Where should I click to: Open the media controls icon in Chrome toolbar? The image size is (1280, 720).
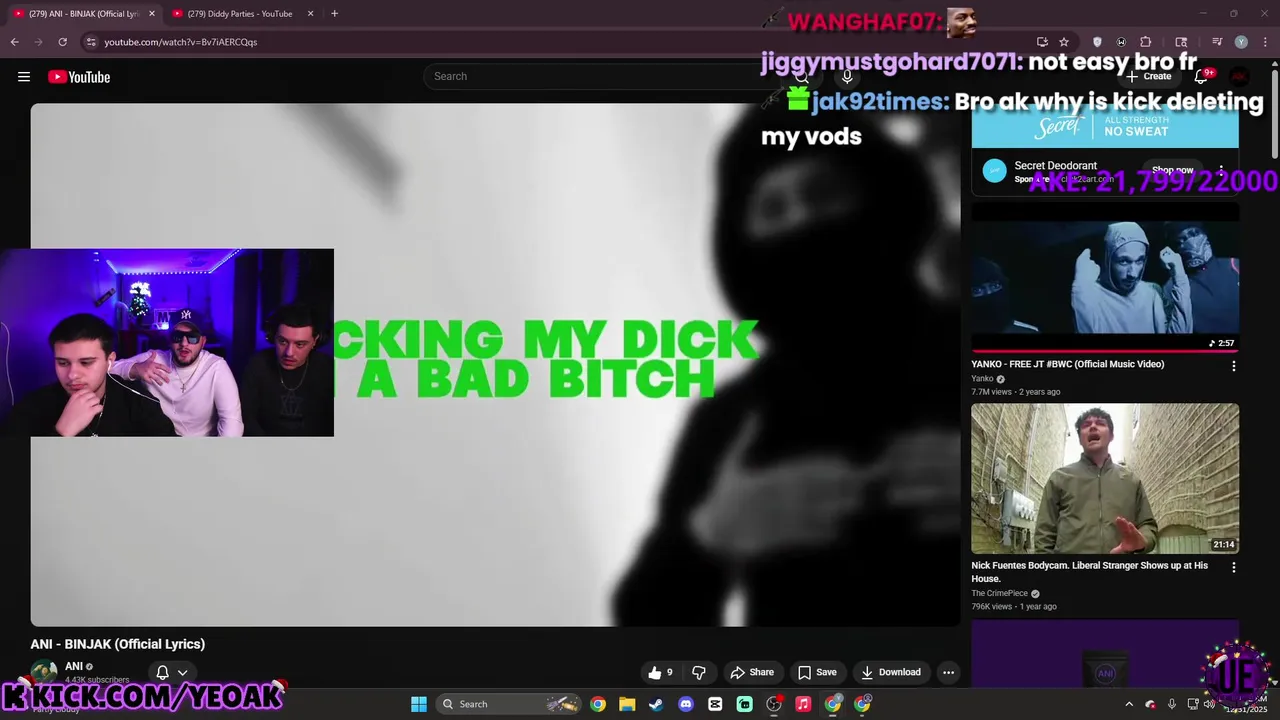(1217, 42)
